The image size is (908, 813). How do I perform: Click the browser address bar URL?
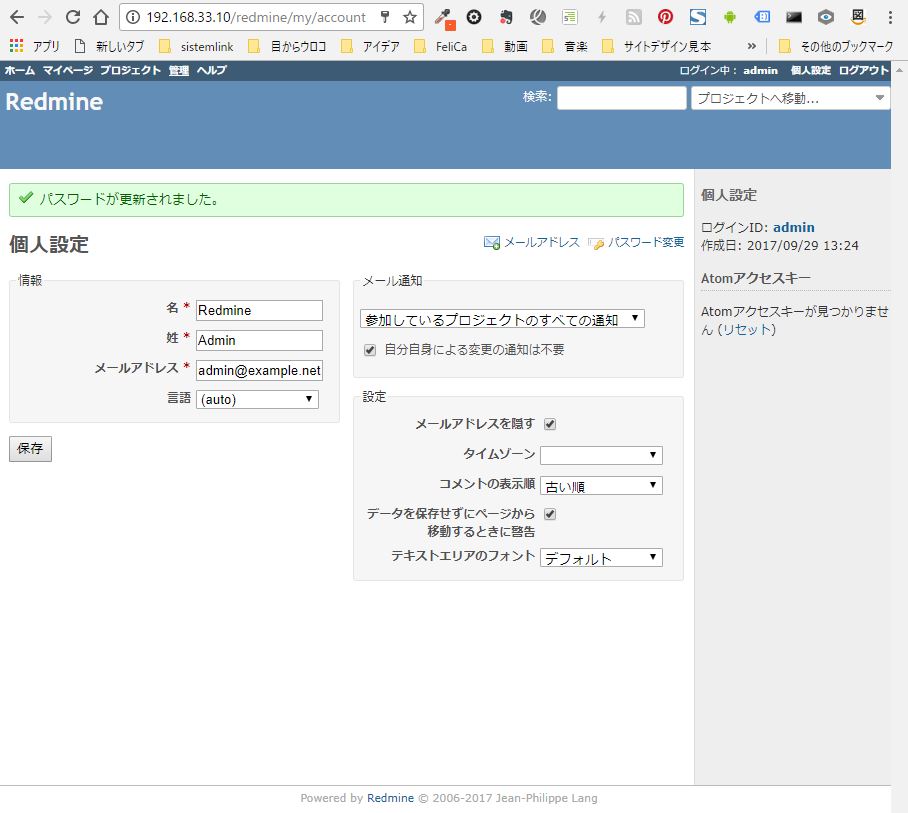(x=256, y=17)
